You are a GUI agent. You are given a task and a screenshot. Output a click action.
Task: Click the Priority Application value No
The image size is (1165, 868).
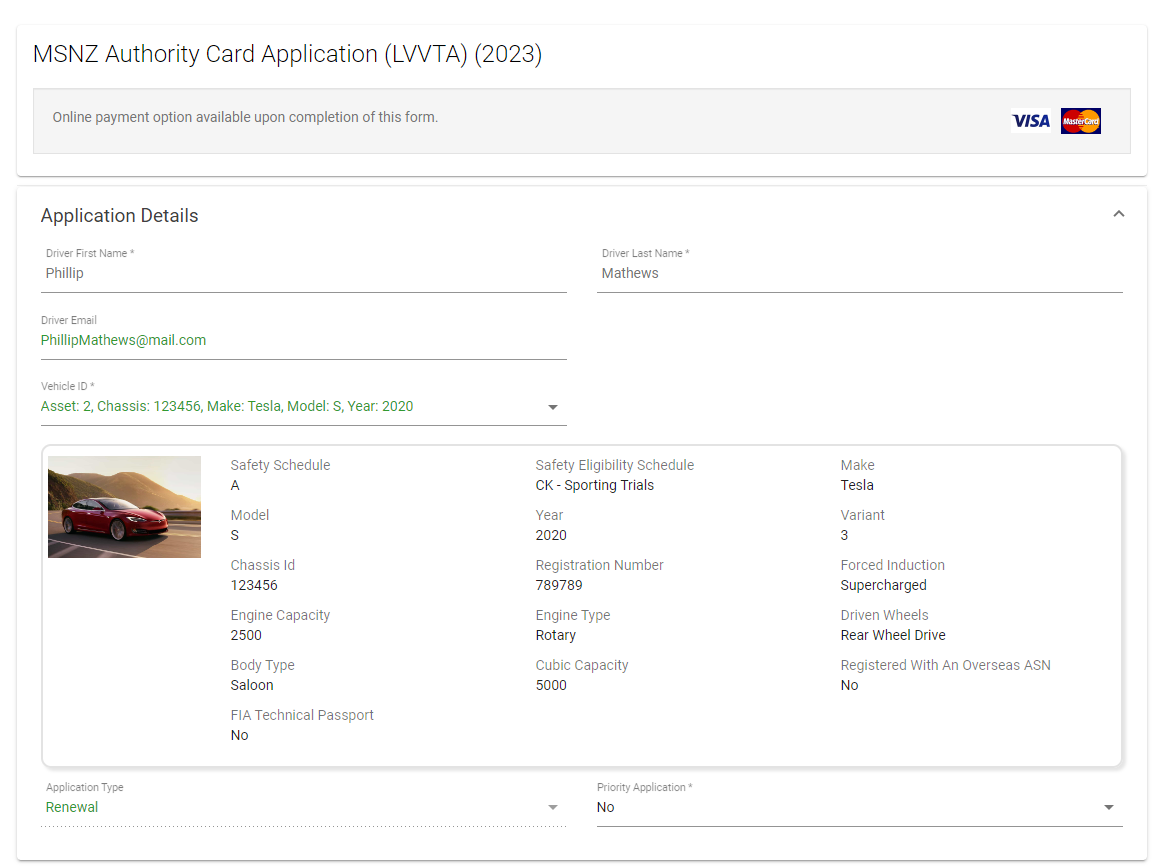[x=606, y=807]
